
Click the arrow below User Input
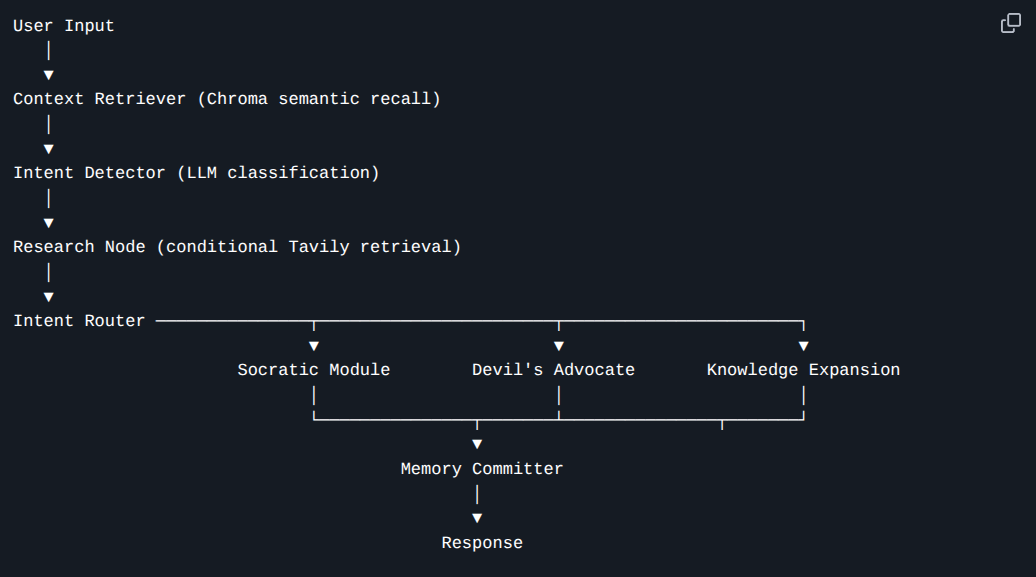click(x=48, y=75)
